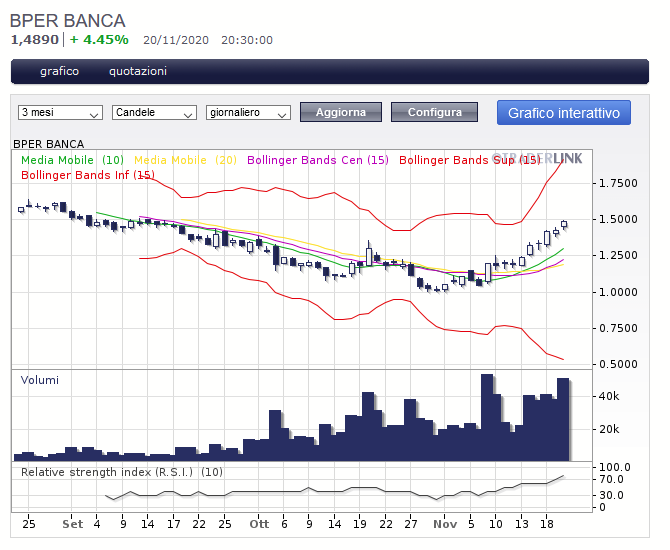Click the 1.2500 price axis label
This screenshot has width=670, height=550.
pos(618,255)
